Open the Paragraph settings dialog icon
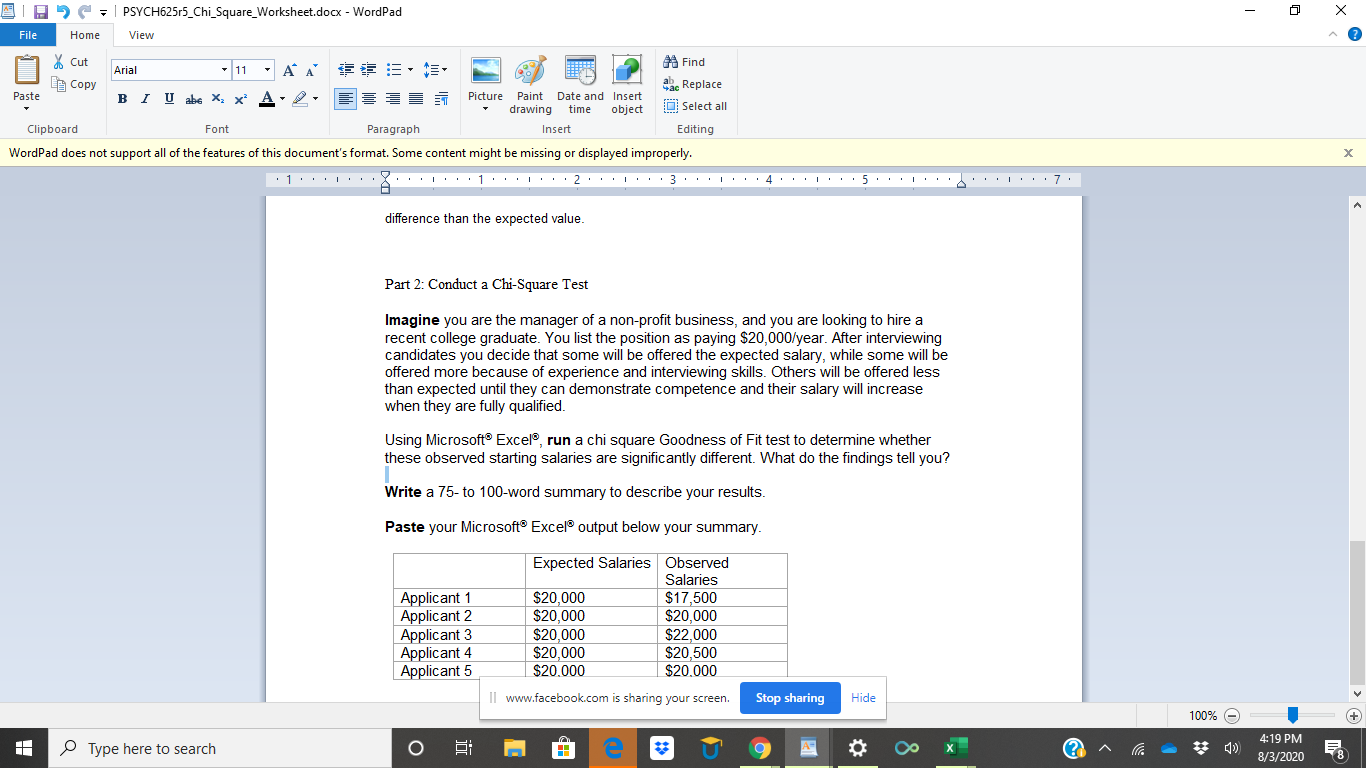The image size is (1366, 768). tap(443, 98)
